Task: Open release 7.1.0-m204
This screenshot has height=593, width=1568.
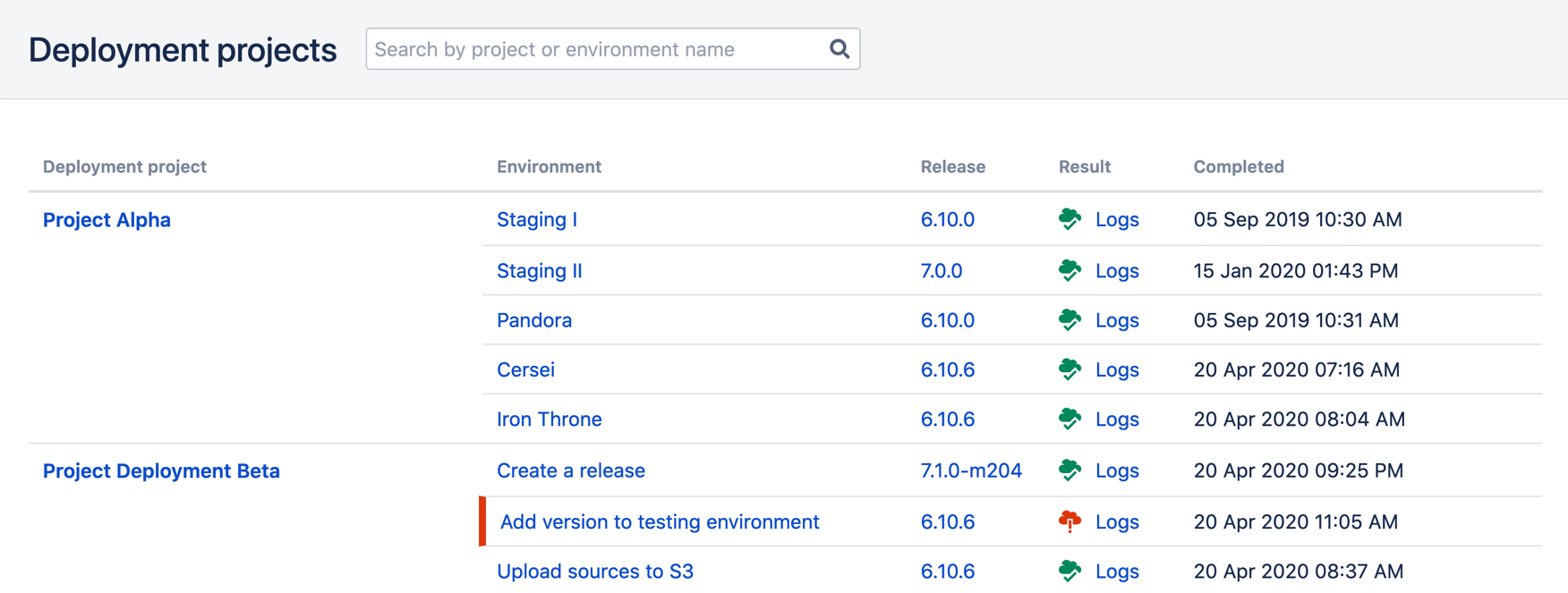Action: click(x=971, y=470)
